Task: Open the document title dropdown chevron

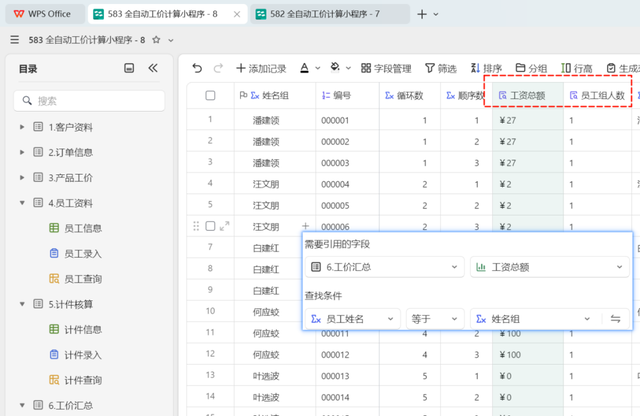Action: (171, 40)
